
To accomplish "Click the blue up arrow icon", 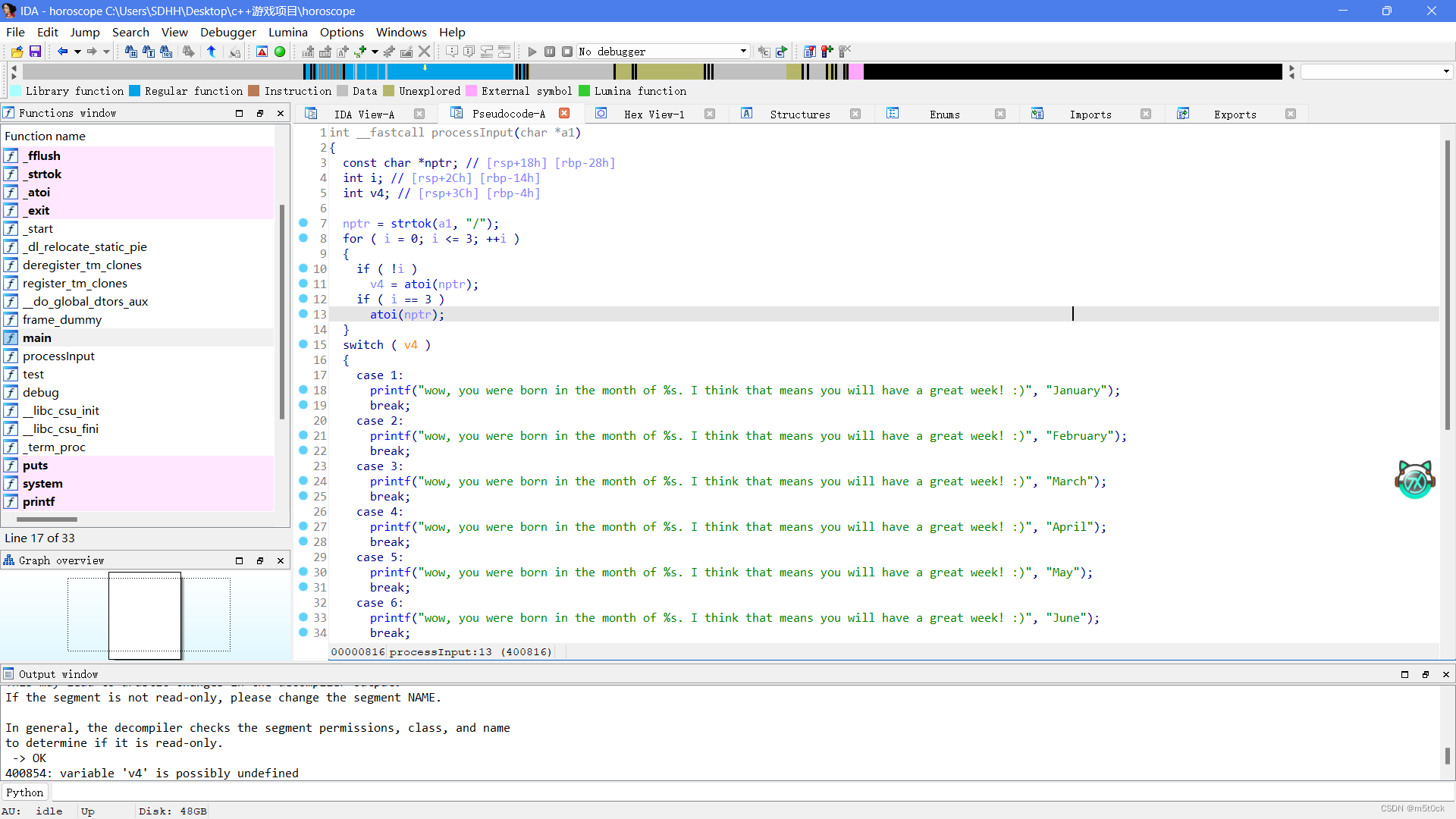I will [212, 52].
